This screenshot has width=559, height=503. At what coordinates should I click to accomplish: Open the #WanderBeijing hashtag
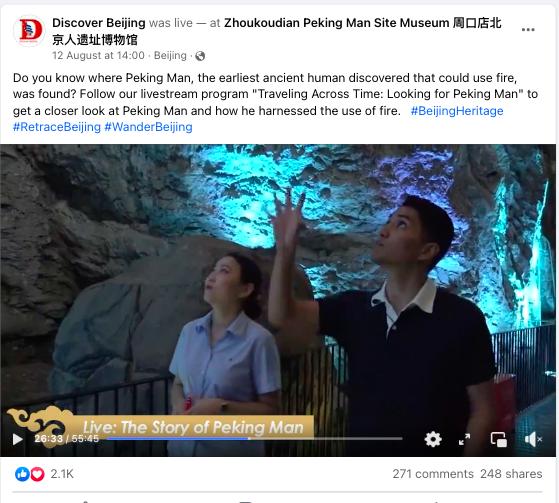[x=148, y=127]
